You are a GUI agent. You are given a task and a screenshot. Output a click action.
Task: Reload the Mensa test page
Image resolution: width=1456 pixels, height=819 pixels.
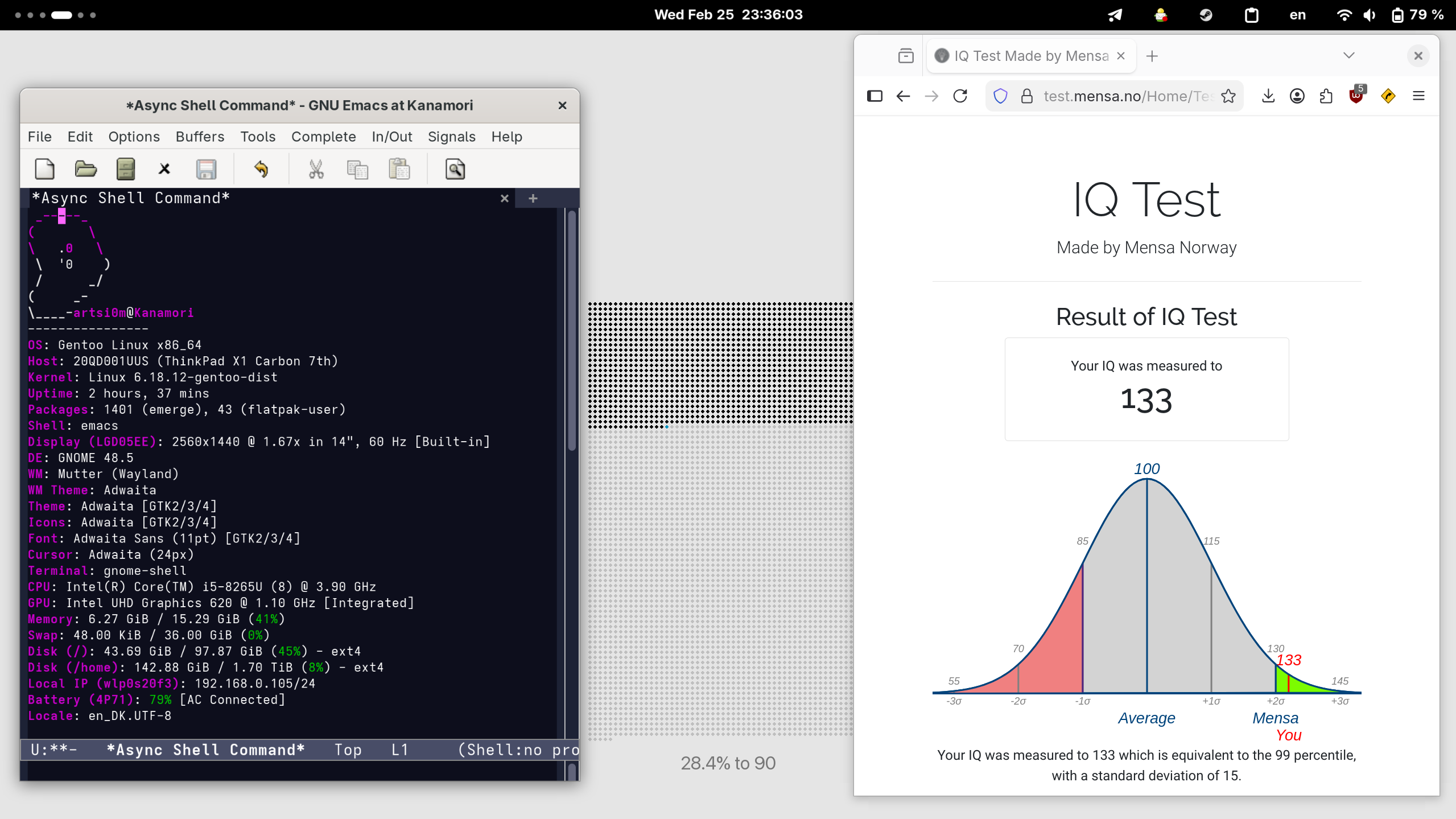[960, 96]
